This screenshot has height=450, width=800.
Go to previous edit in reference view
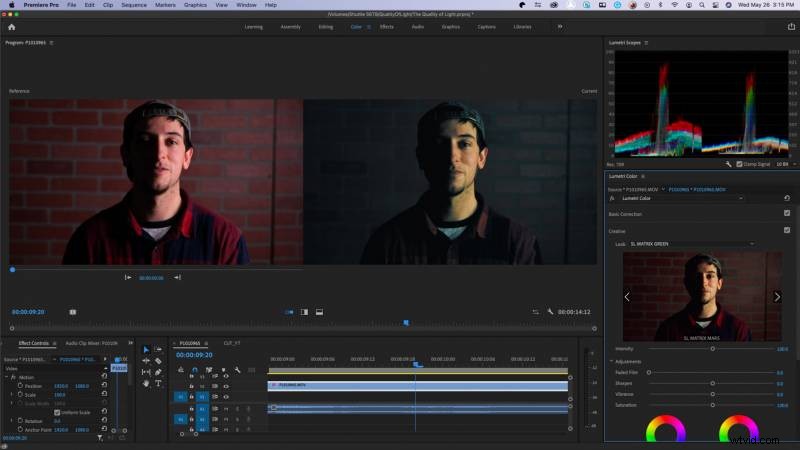(x=128, y=278)
